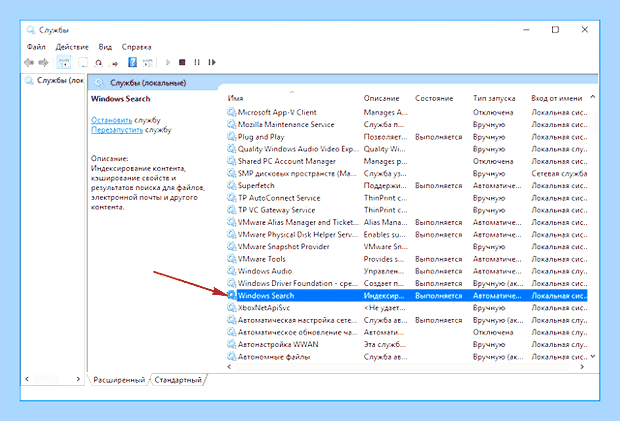The height and width of the screenshot is (421, 620).
Task: Sort by the Состояние column header
Action: [434, 98]
